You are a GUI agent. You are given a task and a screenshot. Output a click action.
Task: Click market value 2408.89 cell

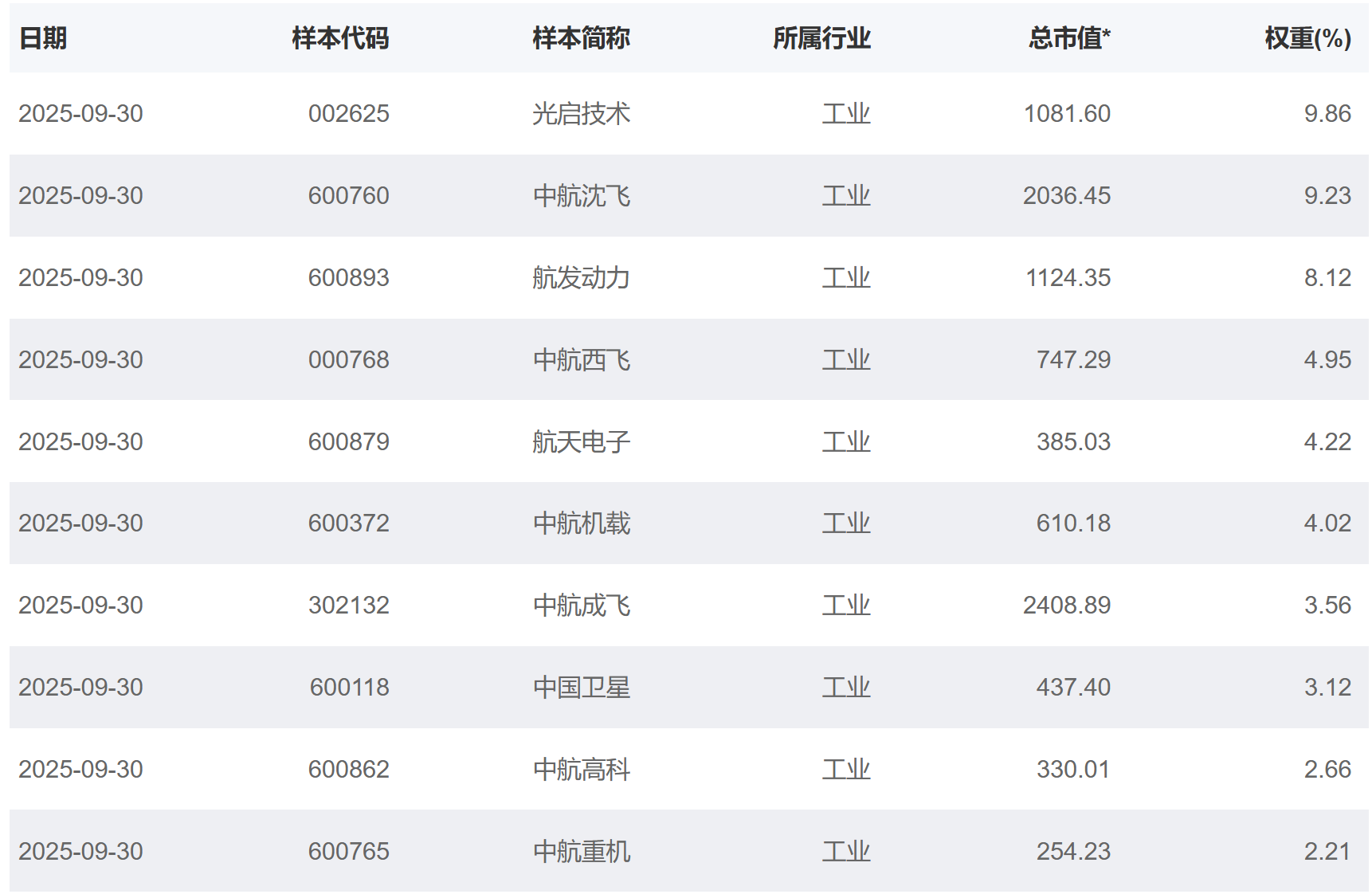point(1066,606)
